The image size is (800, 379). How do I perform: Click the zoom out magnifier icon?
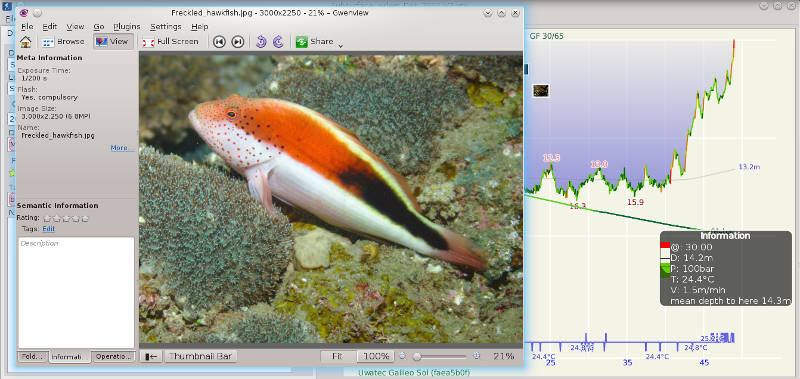(x=402, y=357)
